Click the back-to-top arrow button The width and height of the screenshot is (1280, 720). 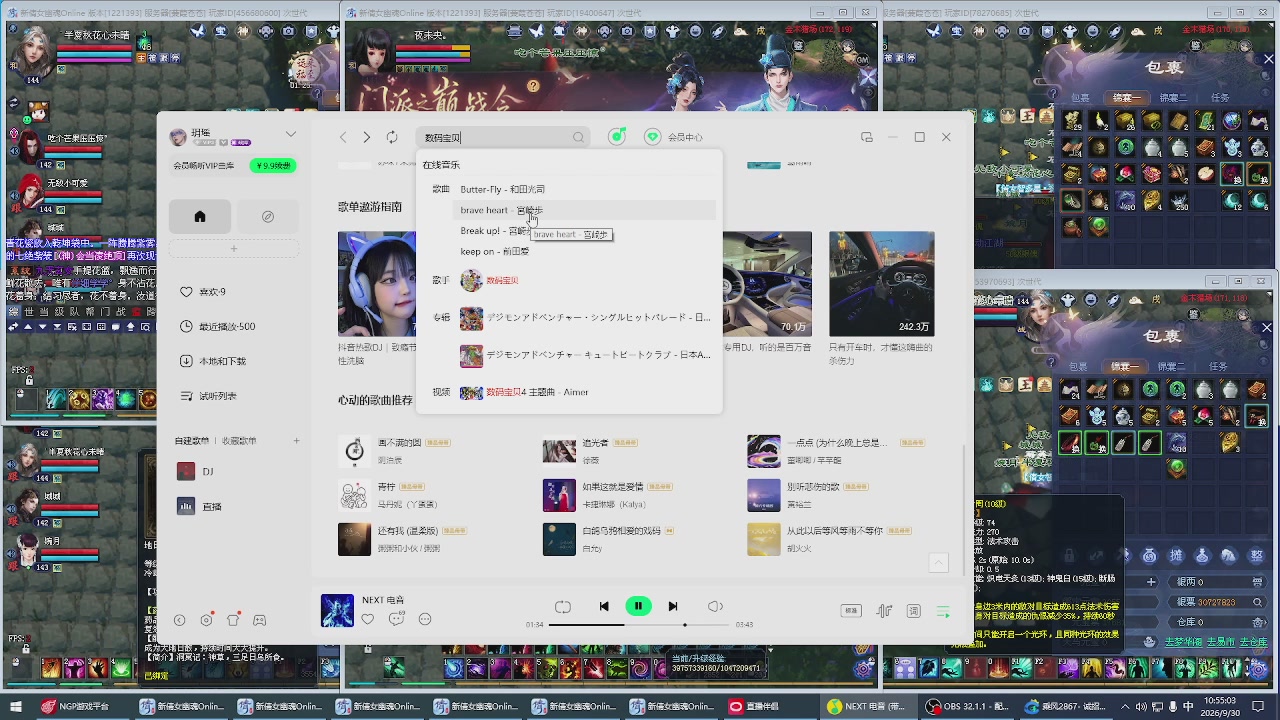coord(938,563)
